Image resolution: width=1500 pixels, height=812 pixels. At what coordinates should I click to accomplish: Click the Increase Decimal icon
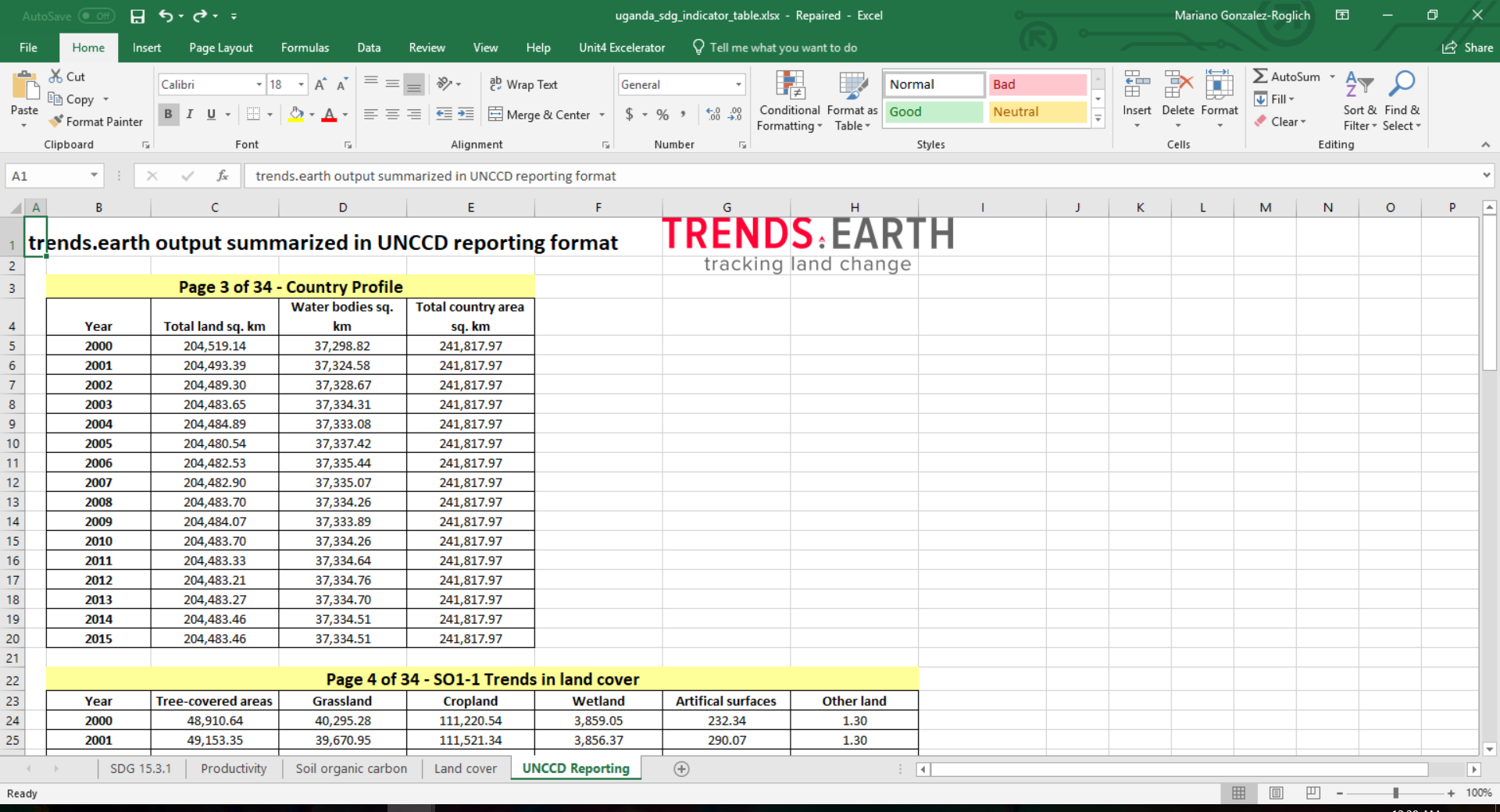tap(712, 114)
